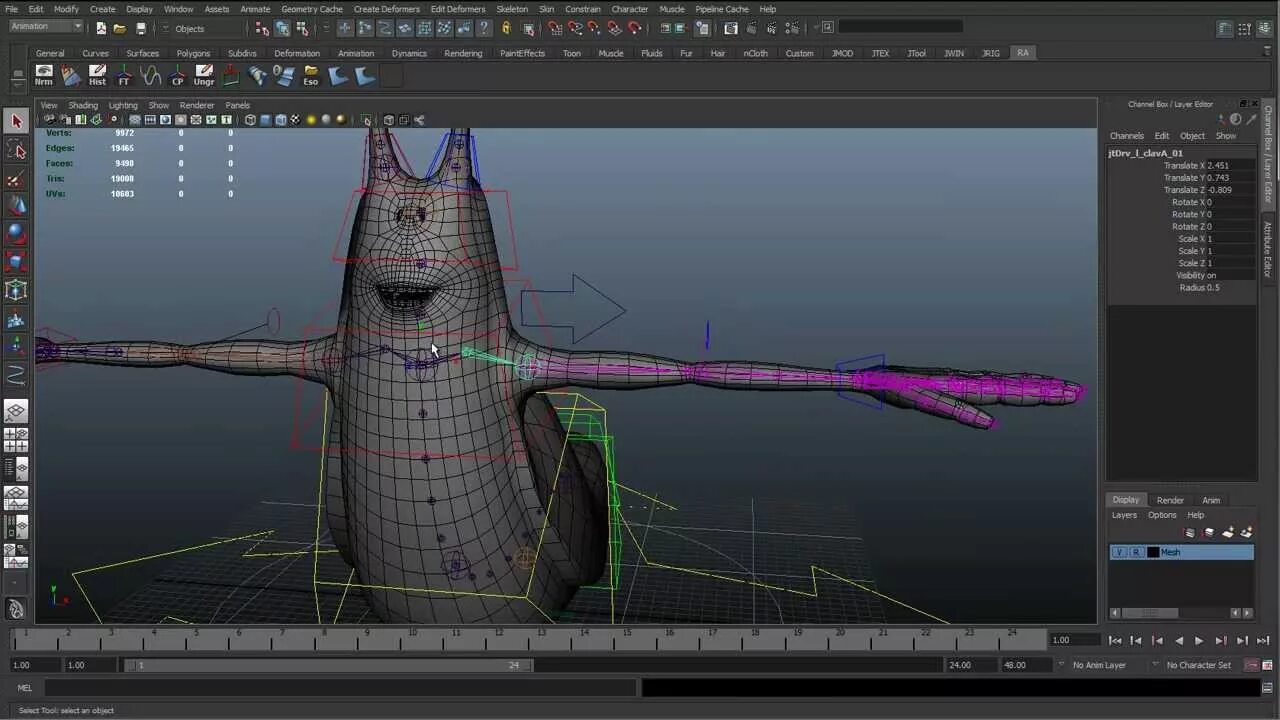The width and height of the screenshot is (1280, 720).
Task: Toggle the select by hierarchy mode icon
Action: click(x=262, y=28)
